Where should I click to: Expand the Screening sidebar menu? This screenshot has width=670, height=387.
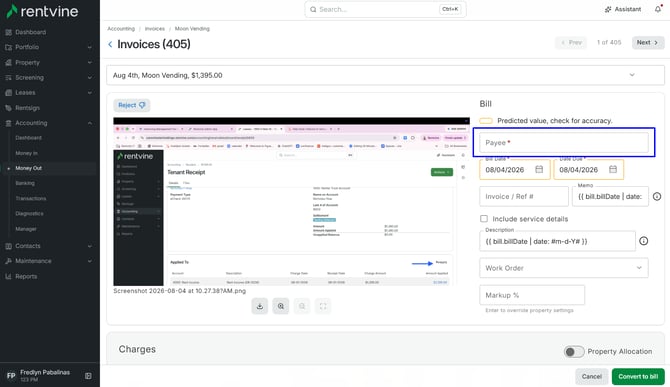tap(49, 77)
